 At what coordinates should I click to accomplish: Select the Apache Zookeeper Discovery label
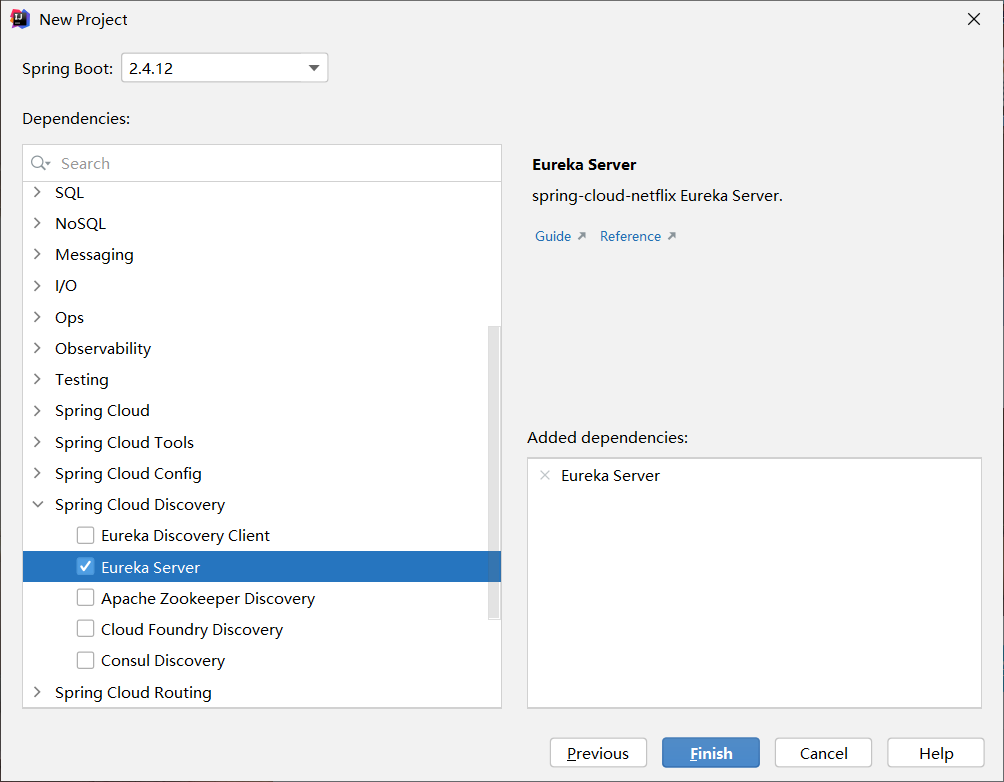[x=208, y=598]
